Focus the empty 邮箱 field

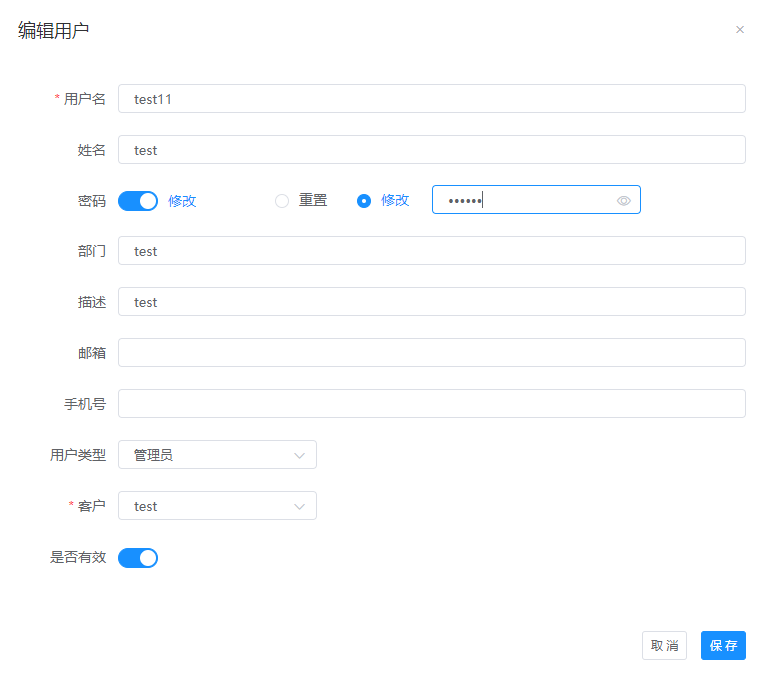tap(431, 353)
